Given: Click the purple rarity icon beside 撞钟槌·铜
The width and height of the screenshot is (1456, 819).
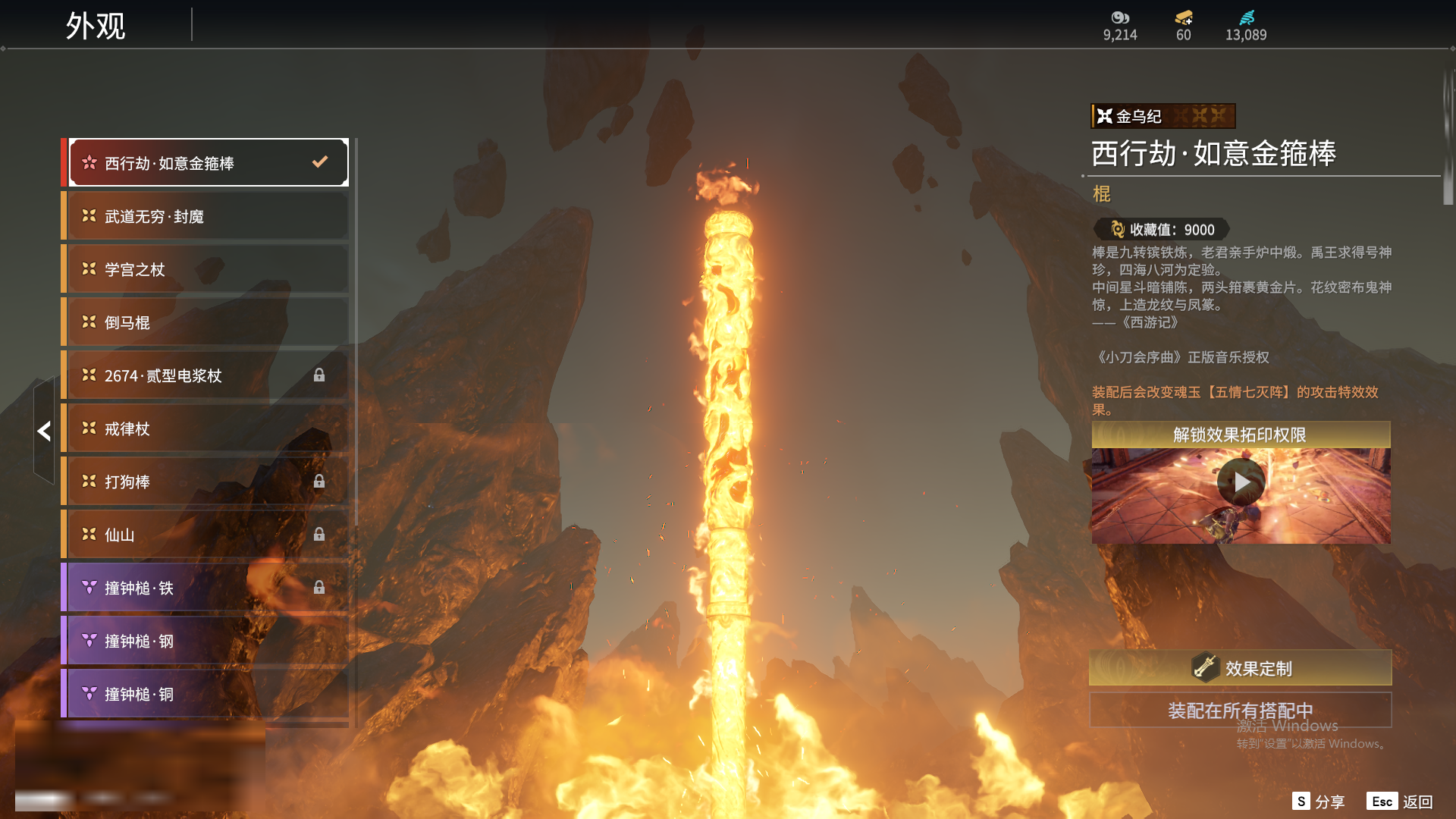Looking at the screenshot, I should (x=89, y=693).
